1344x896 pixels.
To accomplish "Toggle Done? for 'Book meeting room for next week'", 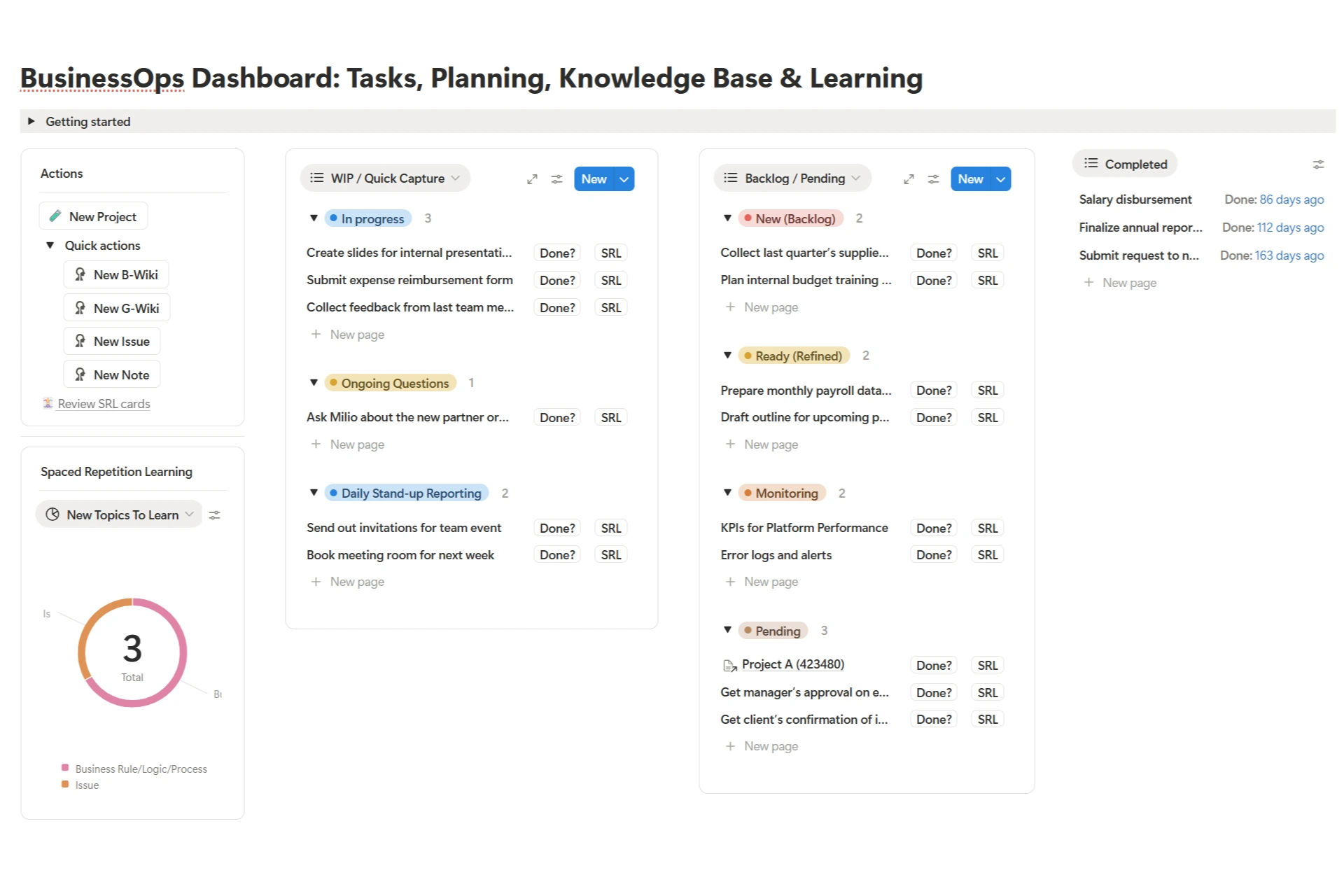I will (557, 555).
